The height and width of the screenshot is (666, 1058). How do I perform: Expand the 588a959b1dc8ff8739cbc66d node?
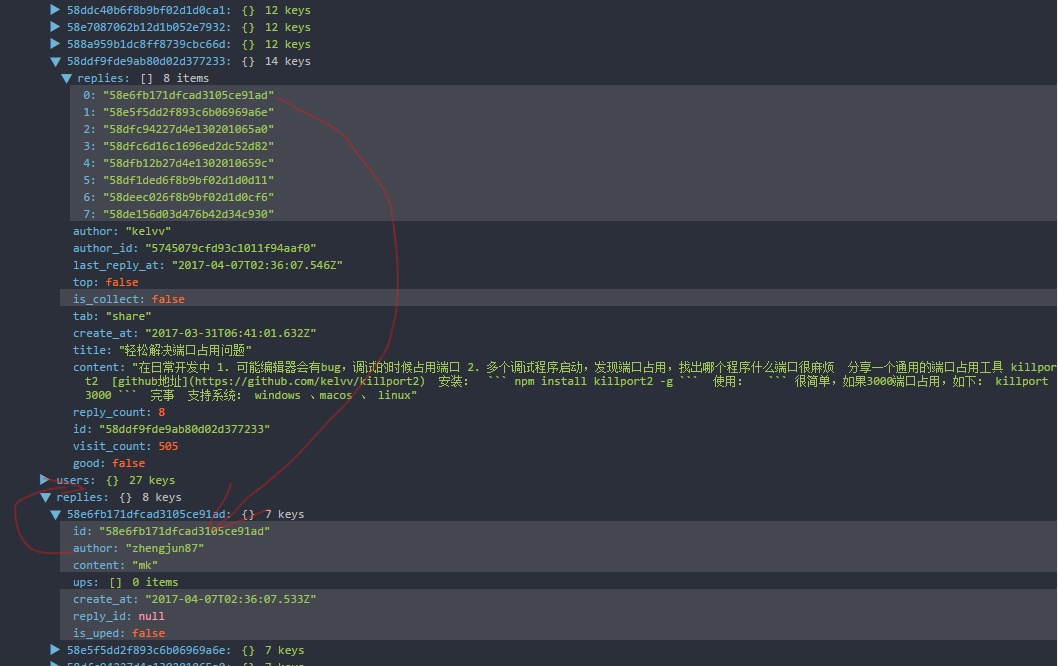click(x=55, y=44)
